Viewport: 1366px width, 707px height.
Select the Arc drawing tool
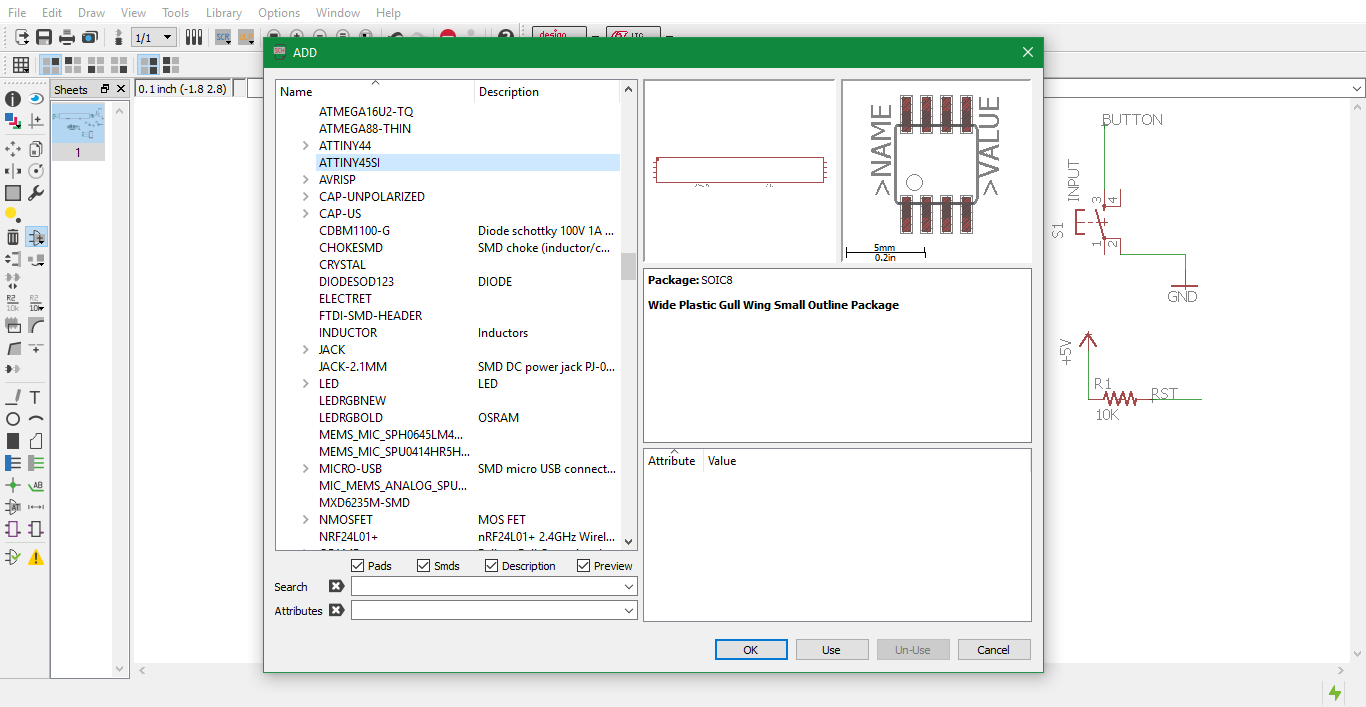36,419
